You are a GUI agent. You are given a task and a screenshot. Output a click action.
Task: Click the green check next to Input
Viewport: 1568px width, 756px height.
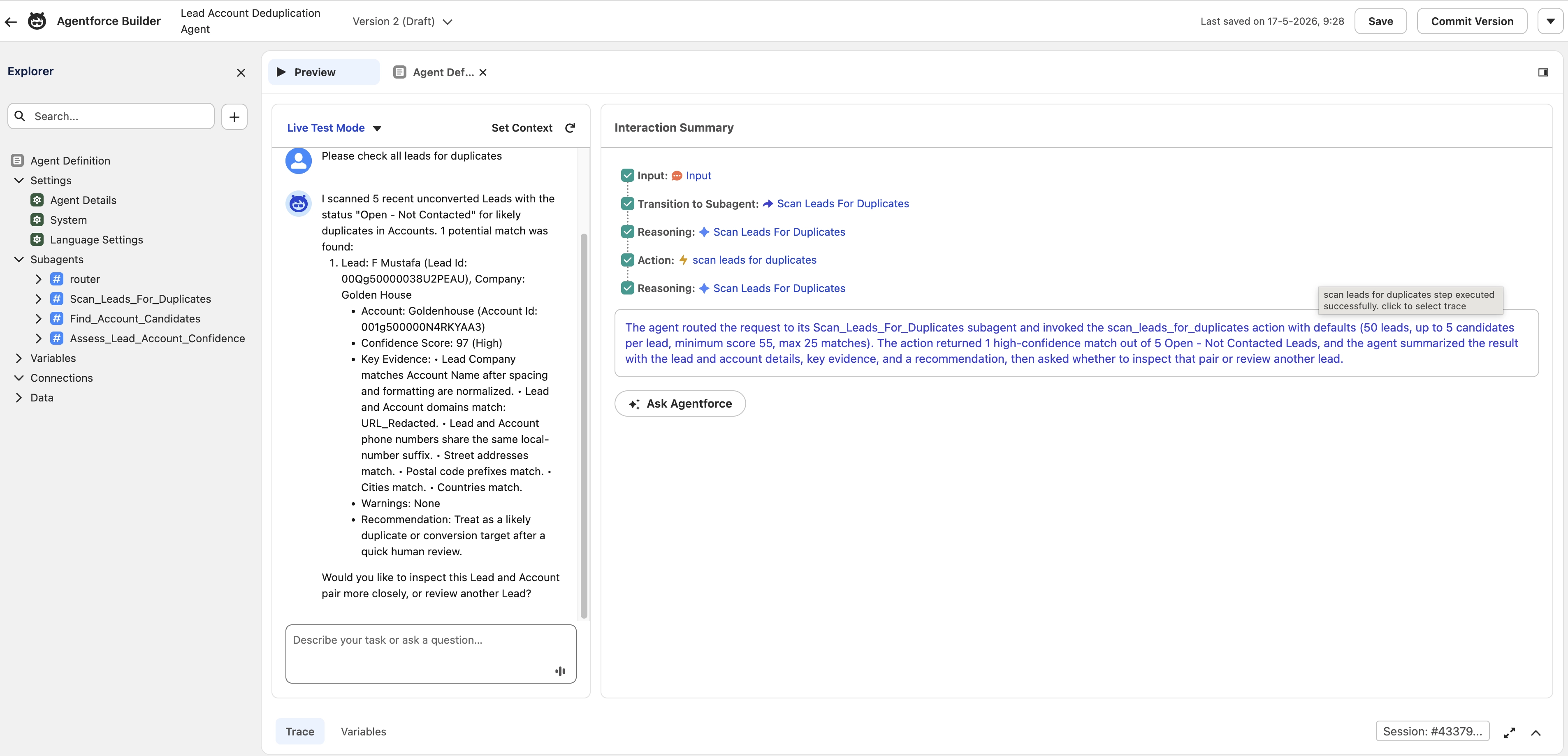(x=628, y=176)
